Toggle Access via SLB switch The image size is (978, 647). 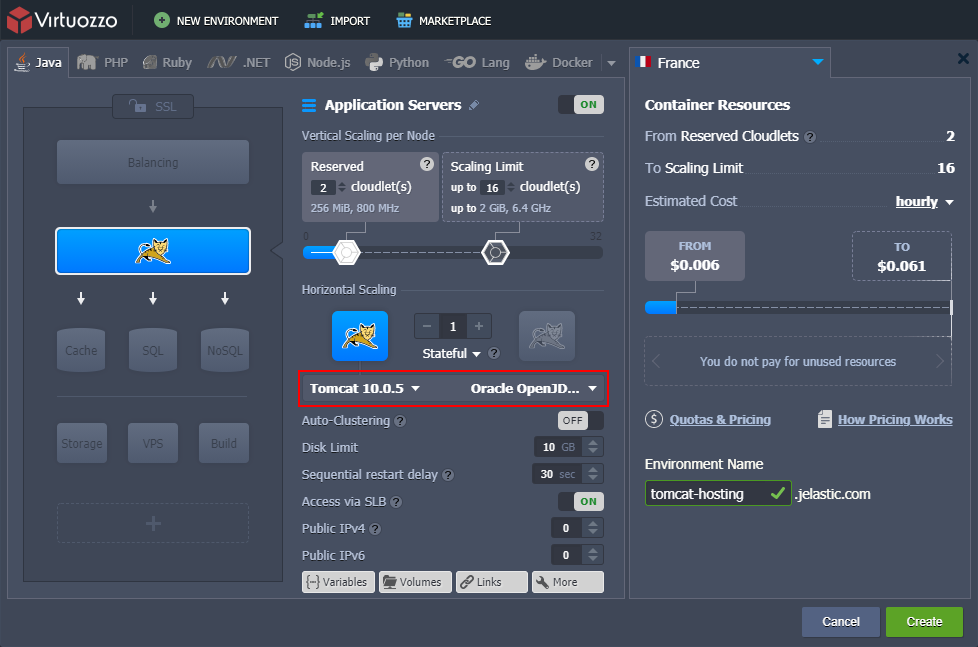581,501
